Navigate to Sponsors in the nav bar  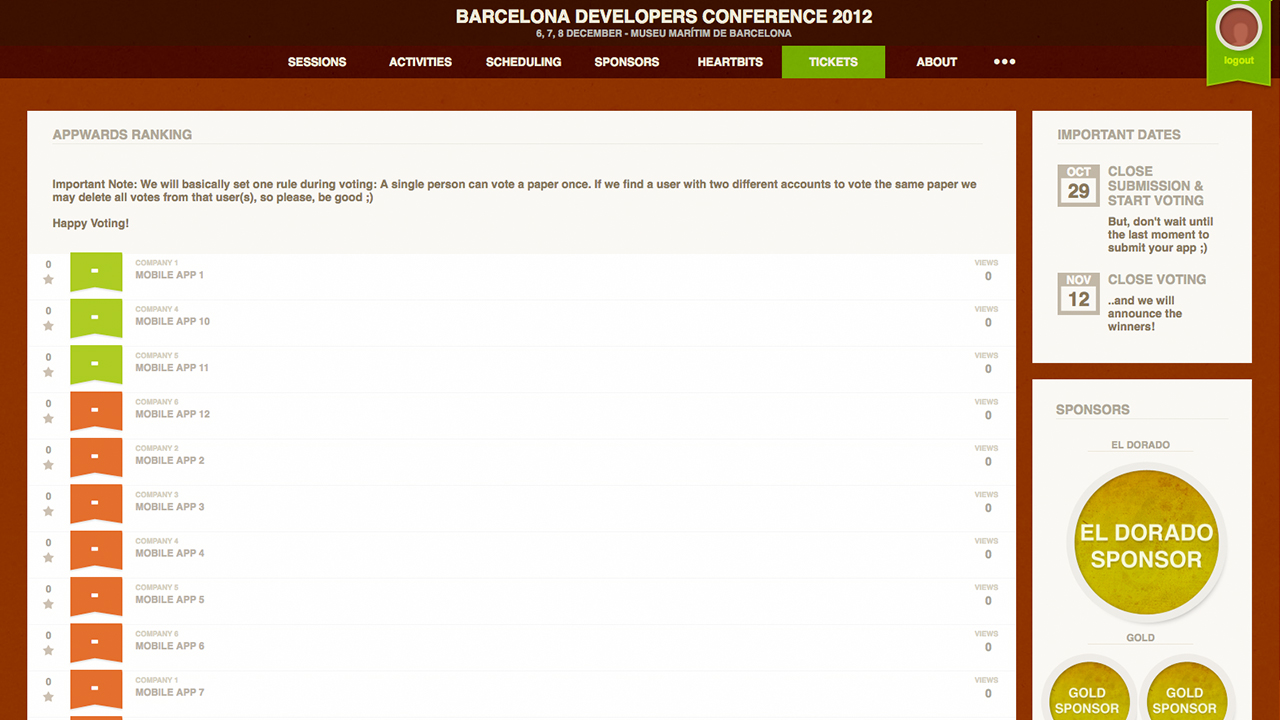coord(627,62)
